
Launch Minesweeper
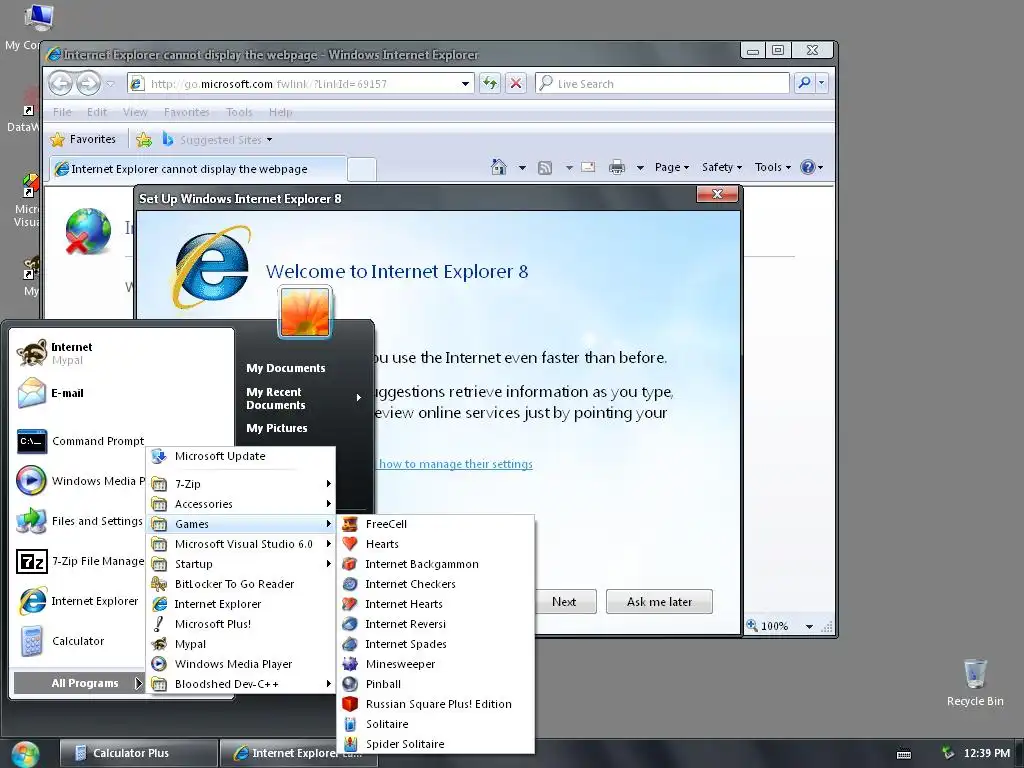coord(436,664)
